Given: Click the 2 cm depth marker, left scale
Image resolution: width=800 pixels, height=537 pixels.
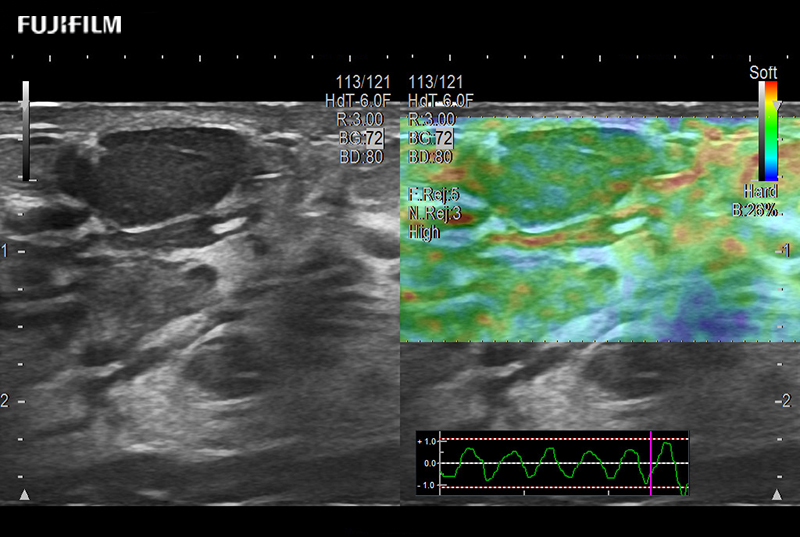Looking at the screenshot, I should click(x=5, y=401).
